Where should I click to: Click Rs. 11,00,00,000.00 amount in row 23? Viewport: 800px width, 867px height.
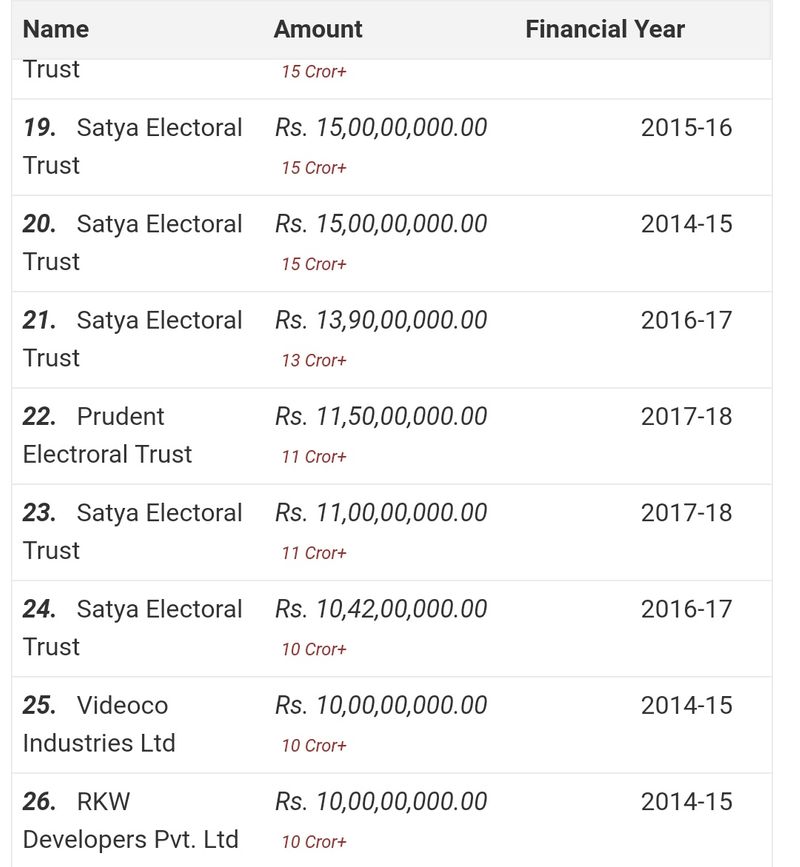(x=381, y=513)
